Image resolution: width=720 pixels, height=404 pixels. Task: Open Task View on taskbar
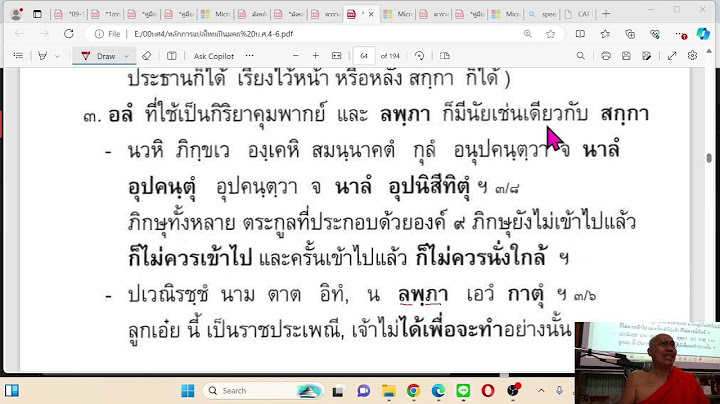click(x=338, y=391)
